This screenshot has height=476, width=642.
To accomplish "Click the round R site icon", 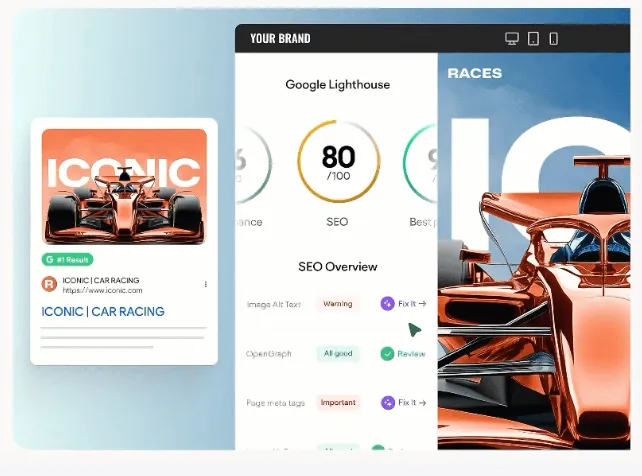I will (49, 284).
